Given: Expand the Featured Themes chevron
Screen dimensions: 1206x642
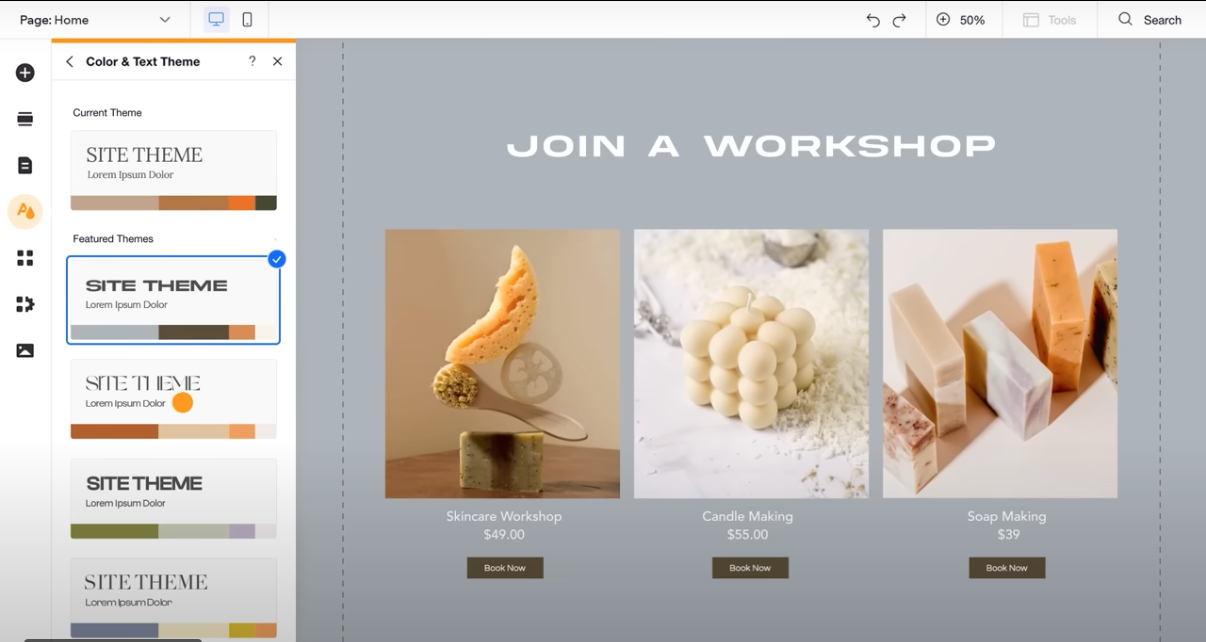Looking at the screenshot, I should (277, 239).
